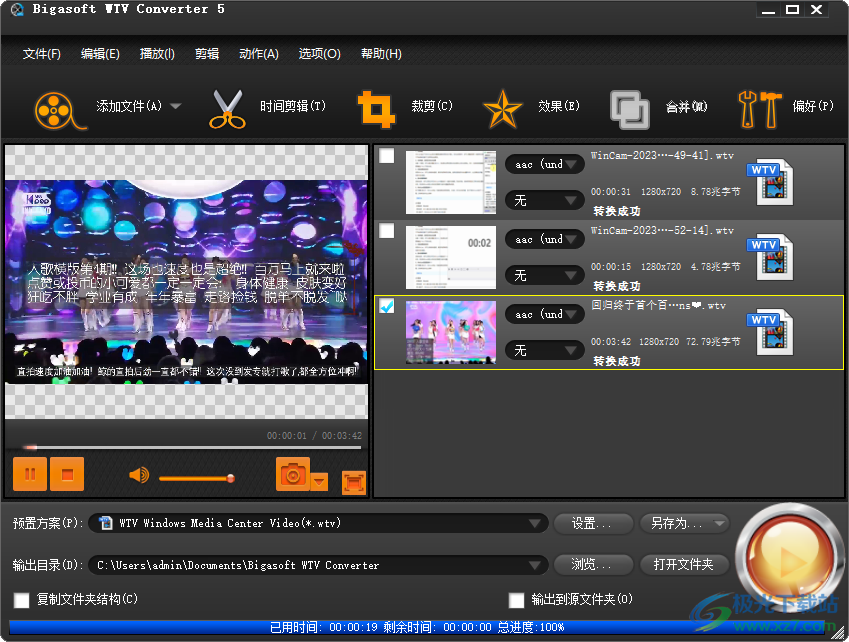
Task: Select the Time Clip scissors tool
Action: (228, 107)
